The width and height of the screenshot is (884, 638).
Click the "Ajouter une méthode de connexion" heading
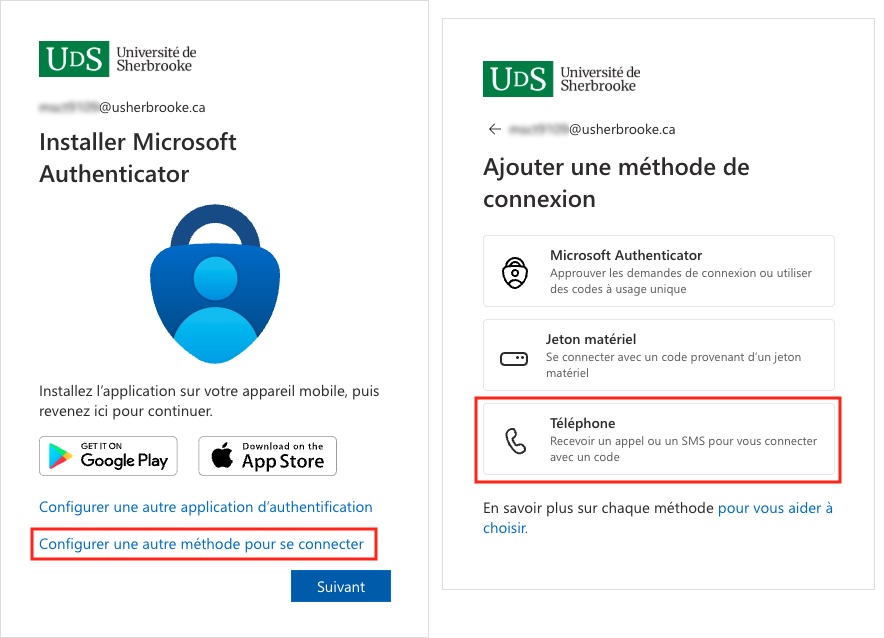pos(616,182)
